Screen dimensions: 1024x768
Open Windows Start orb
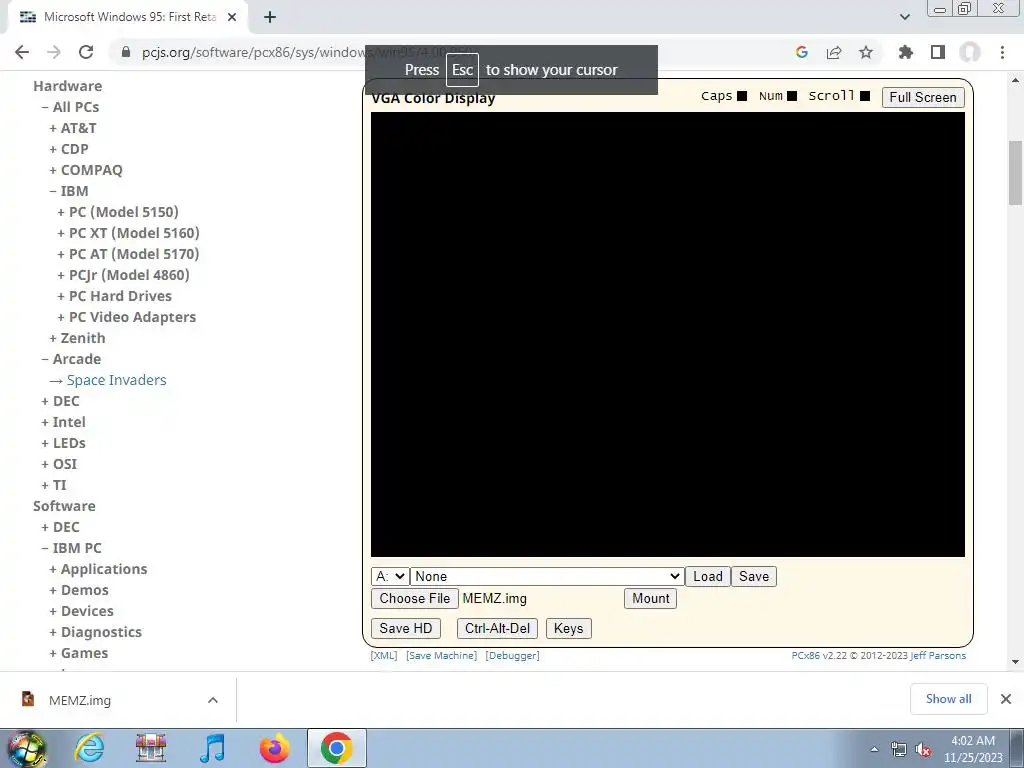[27, 748]
